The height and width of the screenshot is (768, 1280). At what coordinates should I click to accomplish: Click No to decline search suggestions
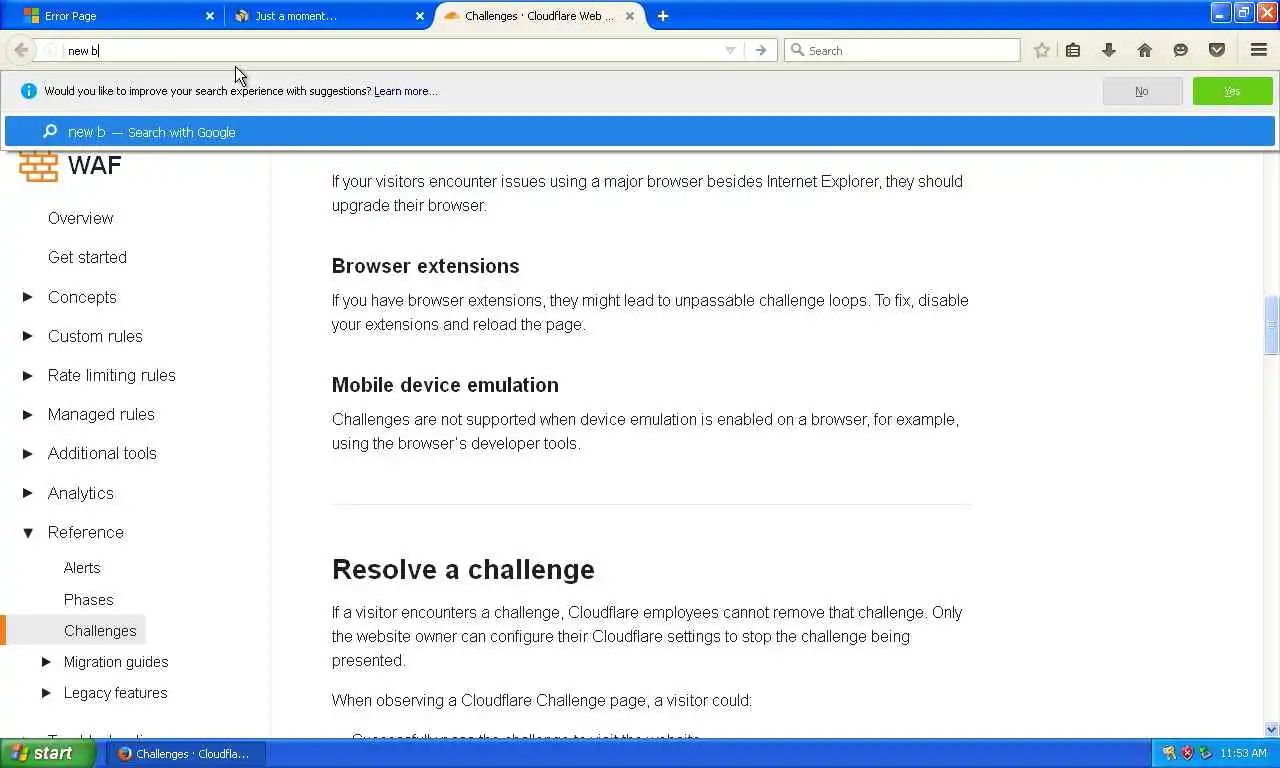coord(1142,91)
